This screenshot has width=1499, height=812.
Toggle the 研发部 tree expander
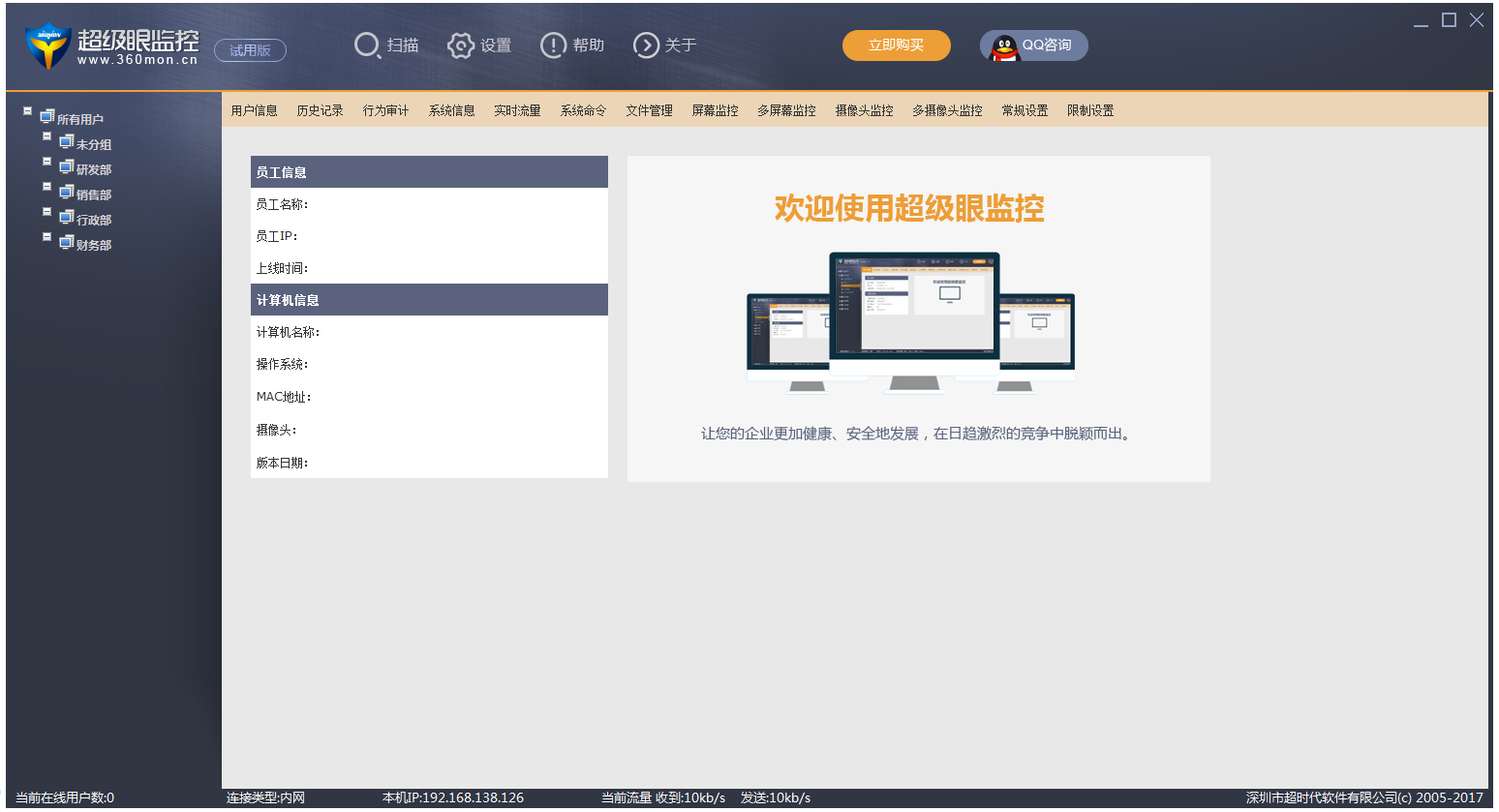[x=46, y=162]
